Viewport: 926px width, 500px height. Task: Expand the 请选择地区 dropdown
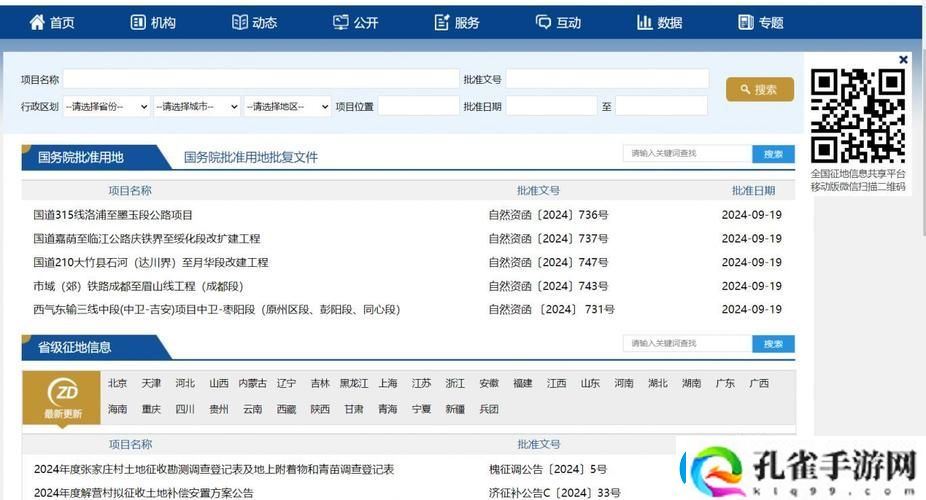coord(287,106)
